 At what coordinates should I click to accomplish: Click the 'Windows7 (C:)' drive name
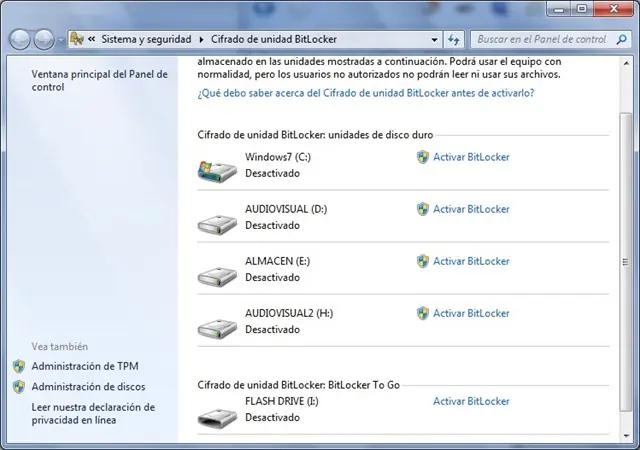[x=278, y=157]
